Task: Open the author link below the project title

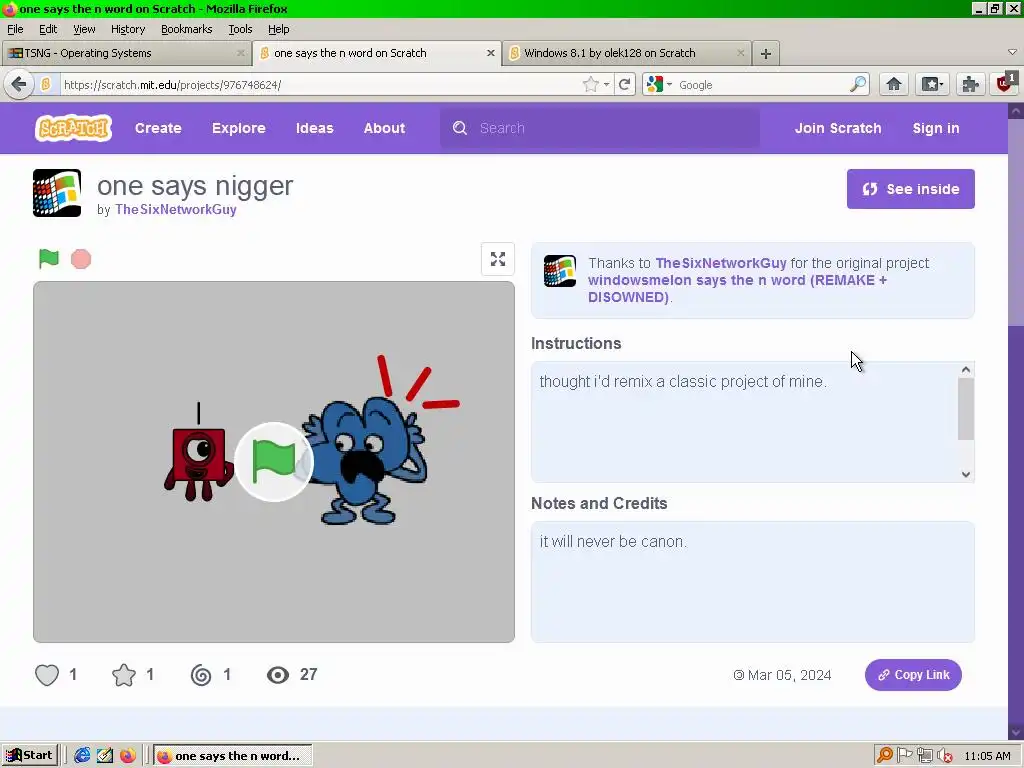Action: click(x=176, y=210)
